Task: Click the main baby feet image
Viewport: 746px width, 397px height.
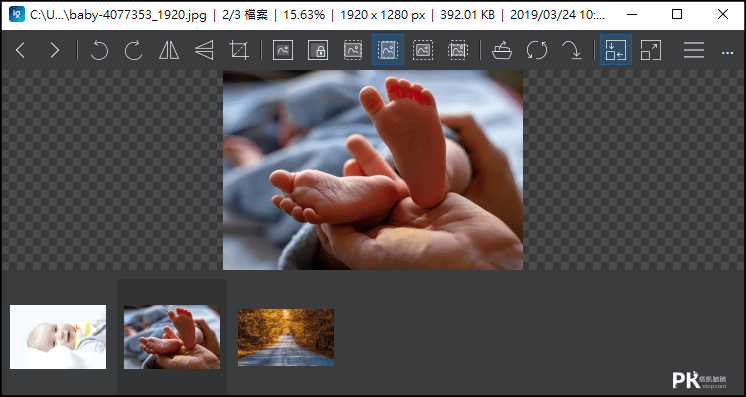Action: click(x=373, y=170)
